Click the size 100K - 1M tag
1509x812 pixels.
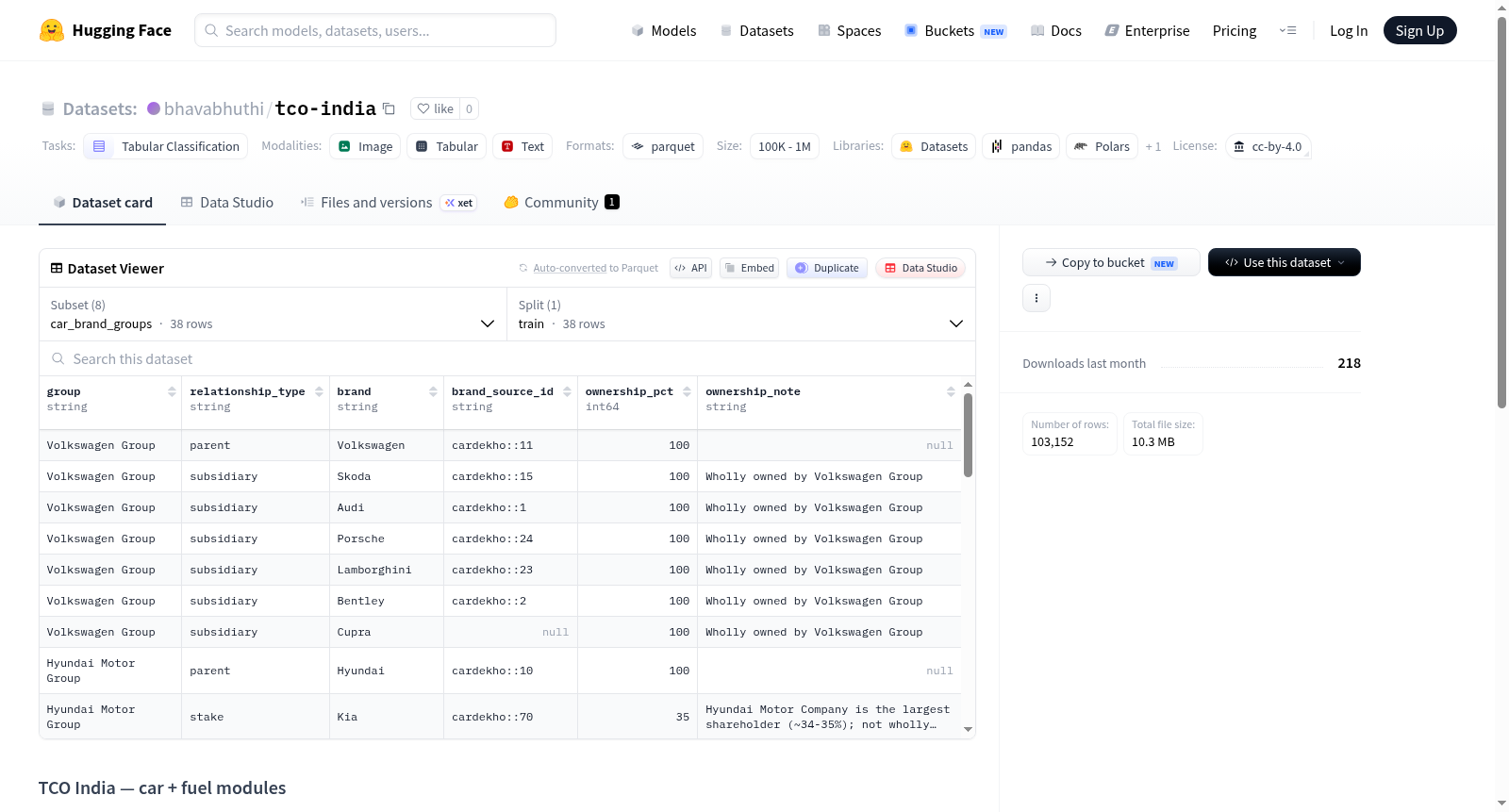point(785,146)
